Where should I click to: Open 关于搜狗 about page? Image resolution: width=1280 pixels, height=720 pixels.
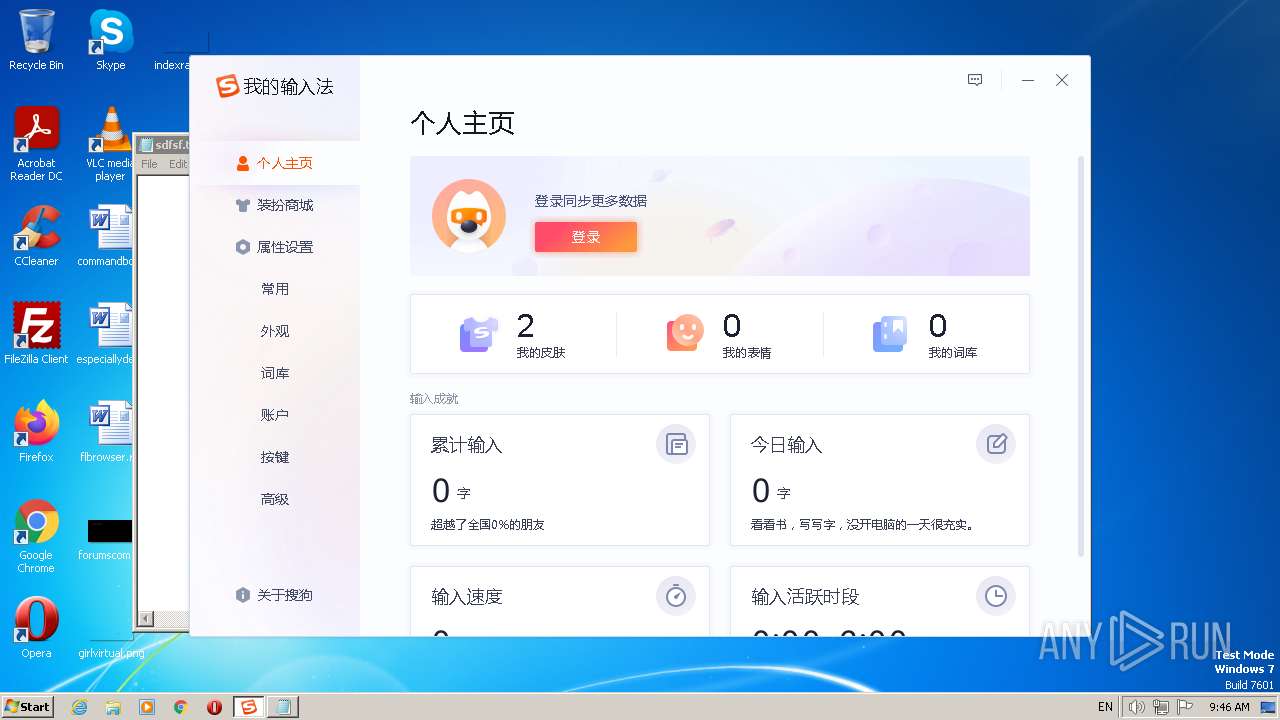(x=274, y=595)
